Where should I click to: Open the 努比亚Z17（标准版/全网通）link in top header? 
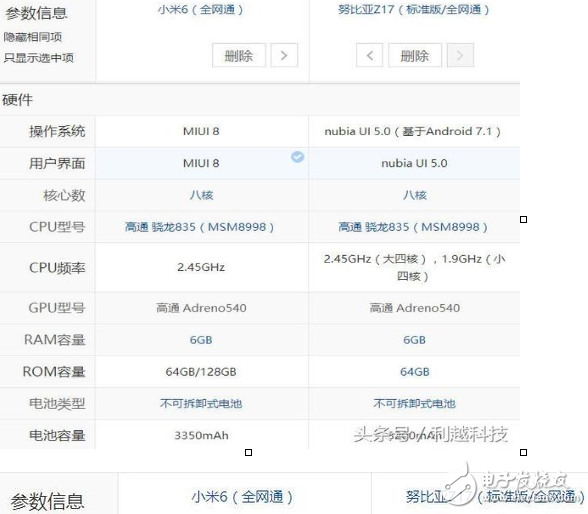tap(414, 9)
